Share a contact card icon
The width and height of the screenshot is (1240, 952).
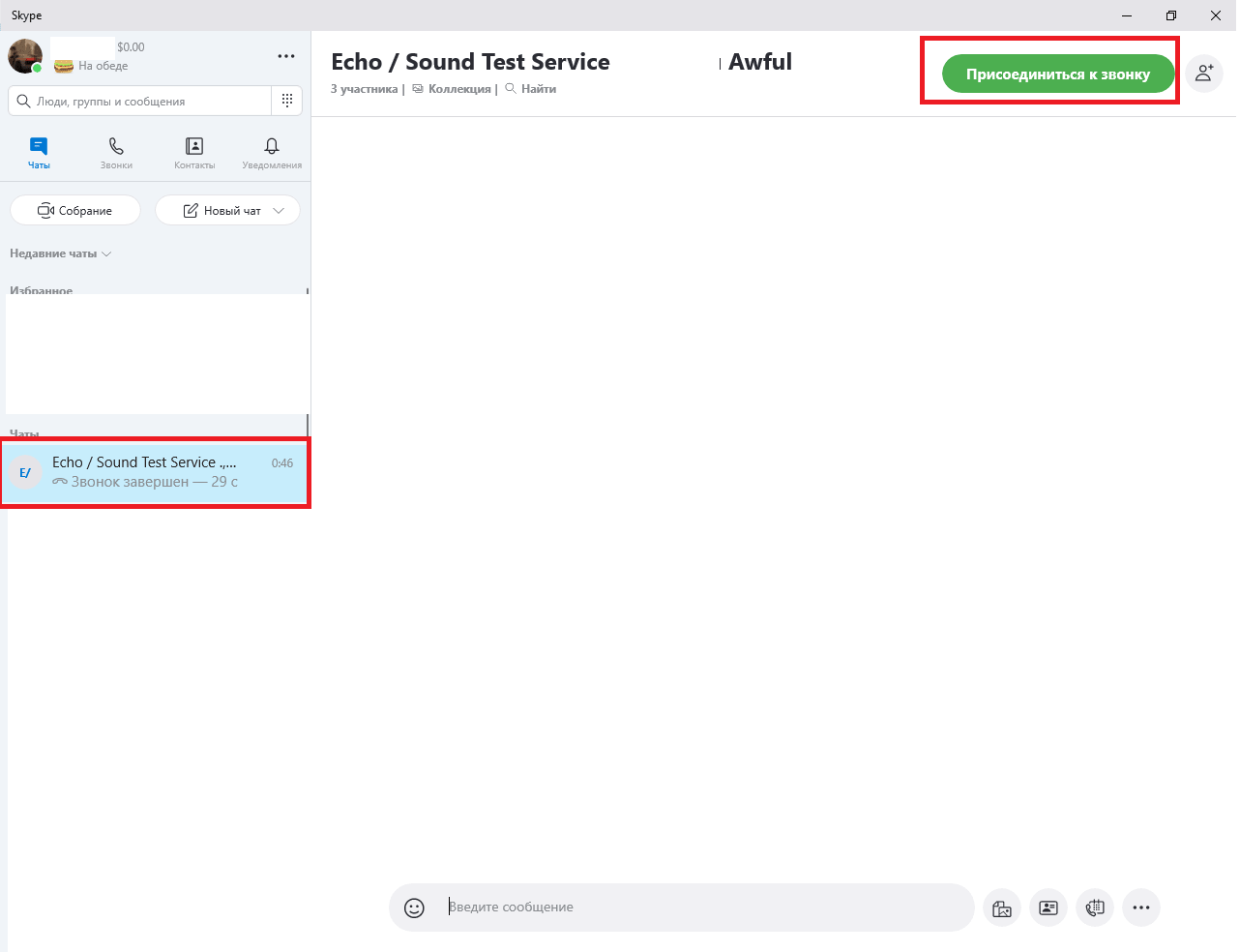click(x=1048, y=907)
